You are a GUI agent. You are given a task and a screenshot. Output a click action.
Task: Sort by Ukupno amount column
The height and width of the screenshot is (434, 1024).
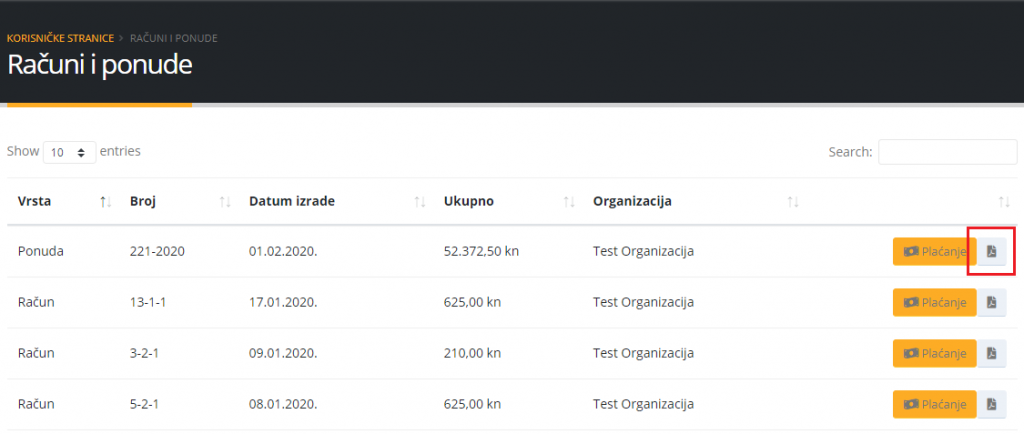pos(569,202)
